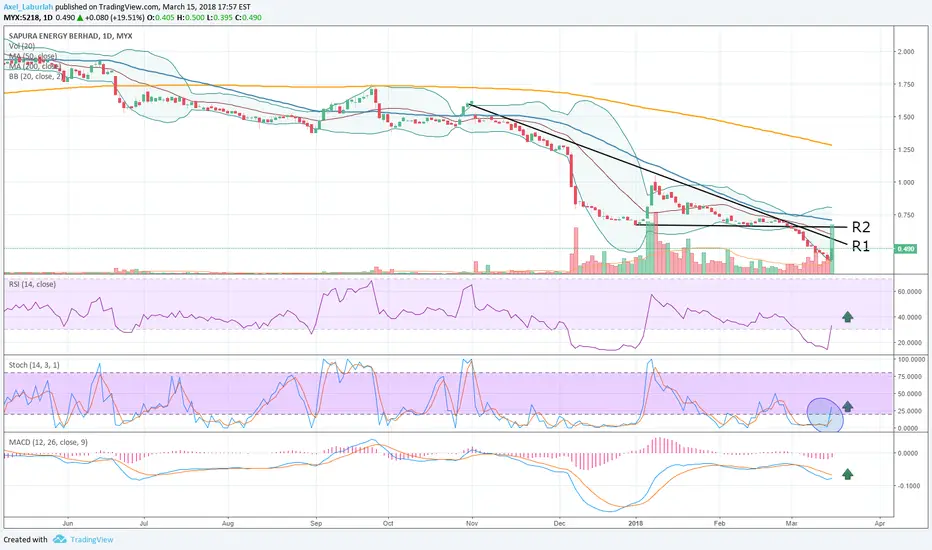
Task: Click the 40.0000 RSI axis label
Action: 909,318
